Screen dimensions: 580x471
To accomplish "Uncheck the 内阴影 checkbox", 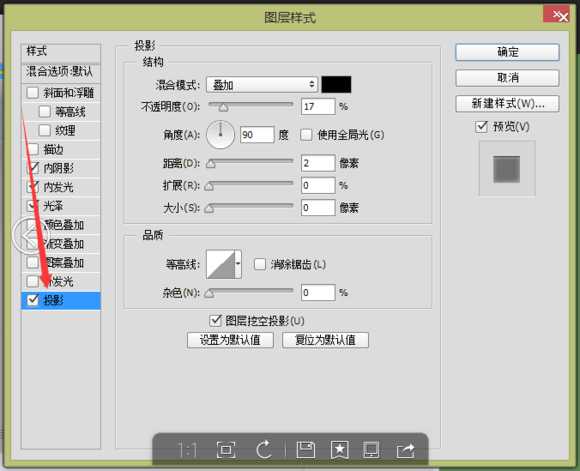I will [x=33, y=168].
